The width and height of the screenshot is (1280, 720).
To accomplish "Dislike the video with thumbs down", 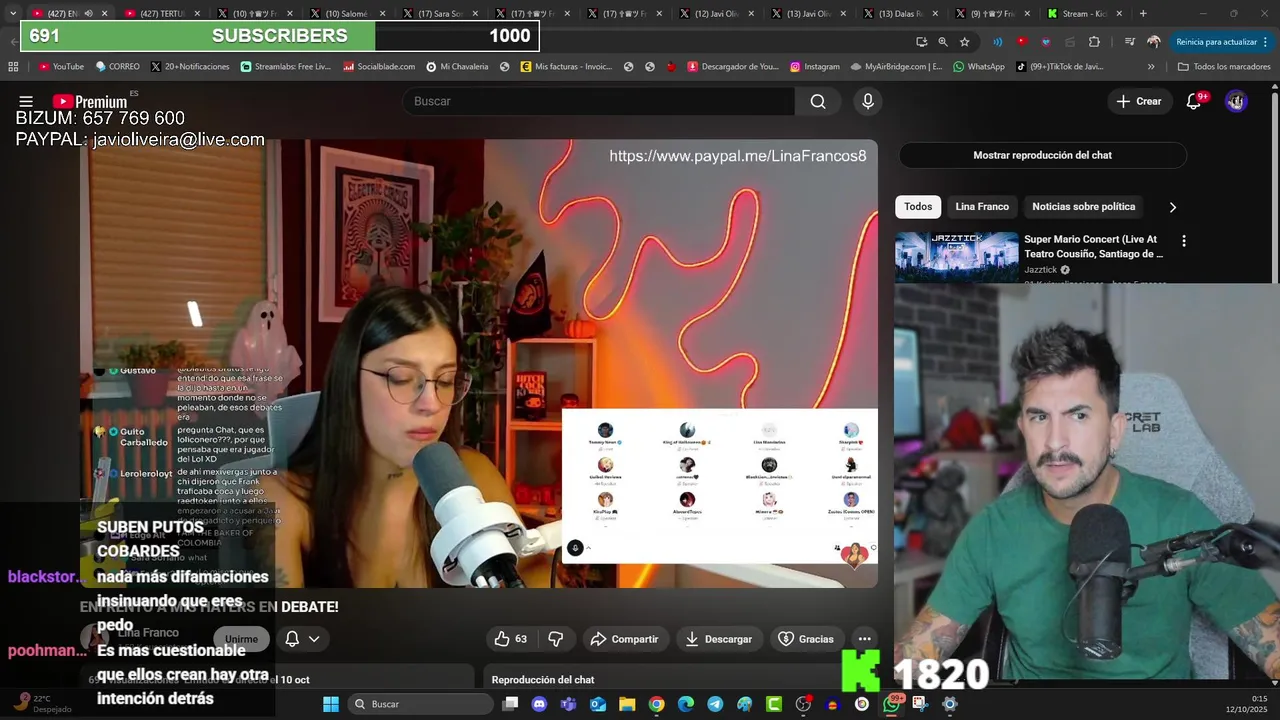I will coord(556,639).
